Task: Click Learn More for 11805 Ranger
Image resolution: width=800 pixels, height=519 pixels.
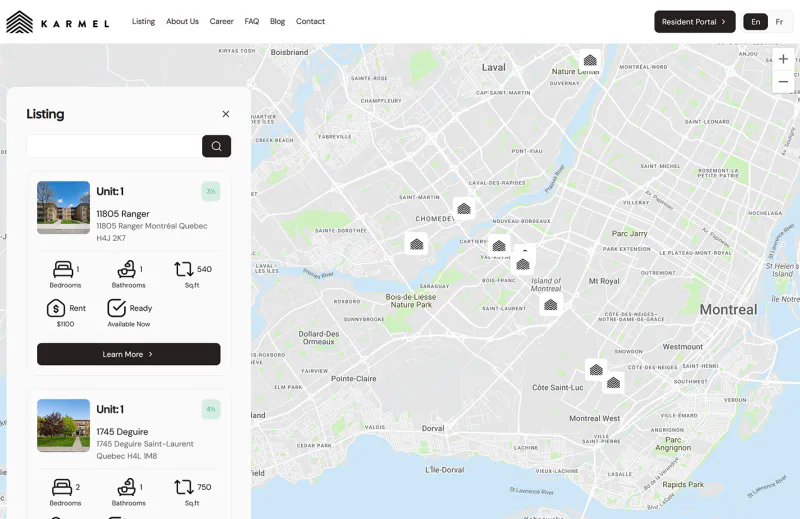Action: point(129,354)
